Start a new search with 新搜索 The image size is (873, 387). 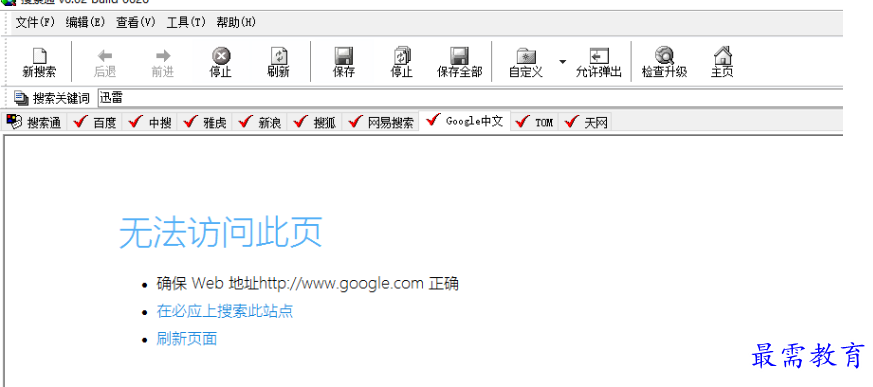coord(39,62)
